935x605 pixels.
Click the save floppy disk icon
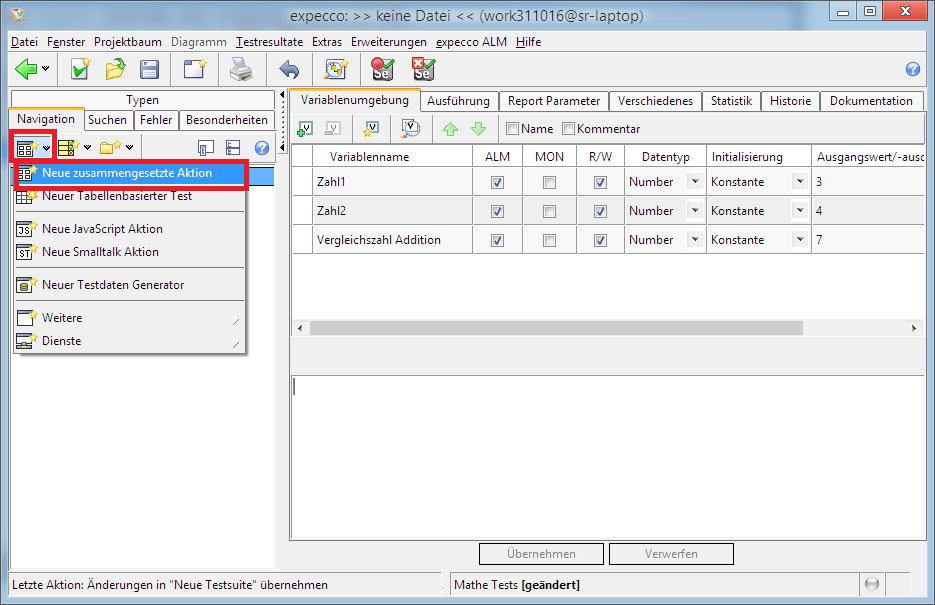(x=149, y=69)
